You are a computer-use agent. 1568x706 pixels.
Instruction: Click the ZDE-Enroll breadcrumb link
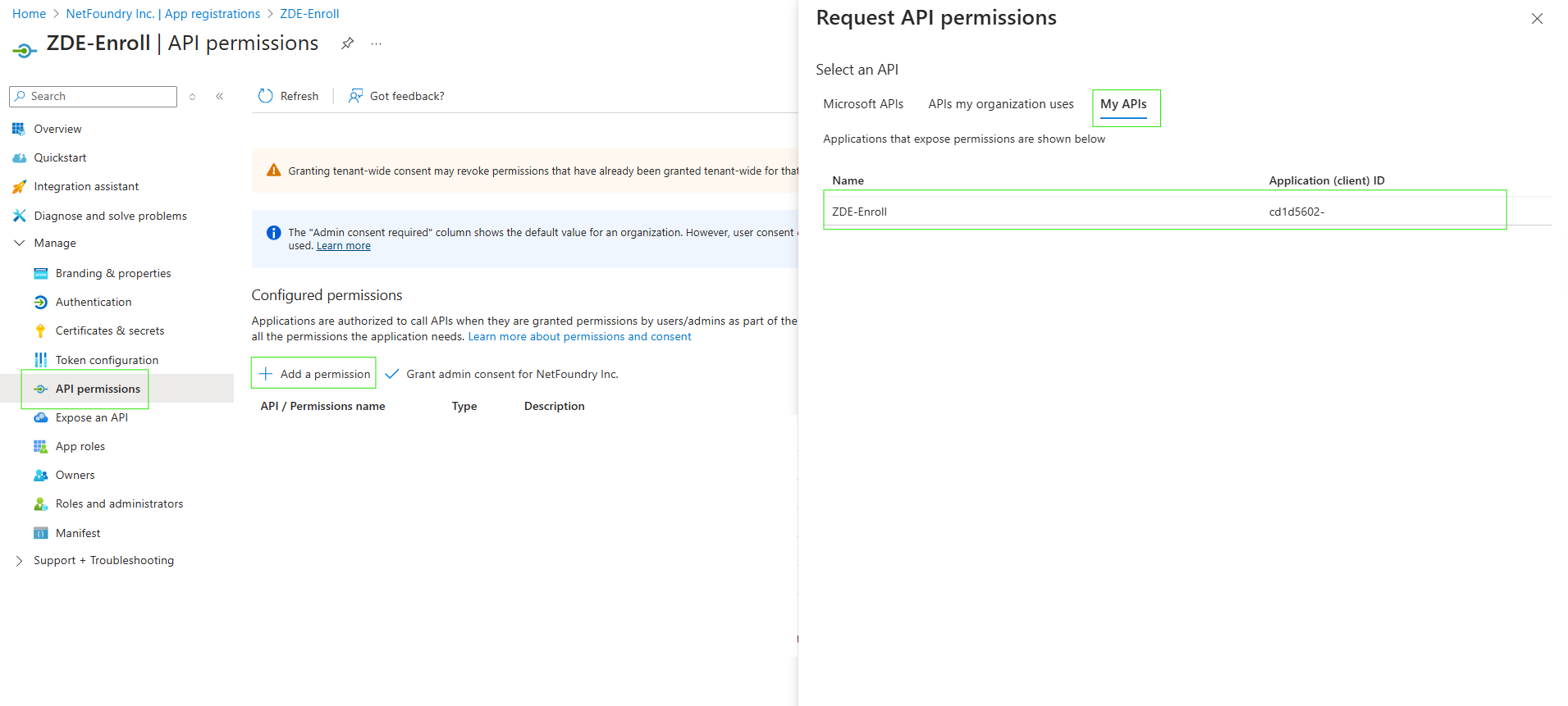click(309, 14)
